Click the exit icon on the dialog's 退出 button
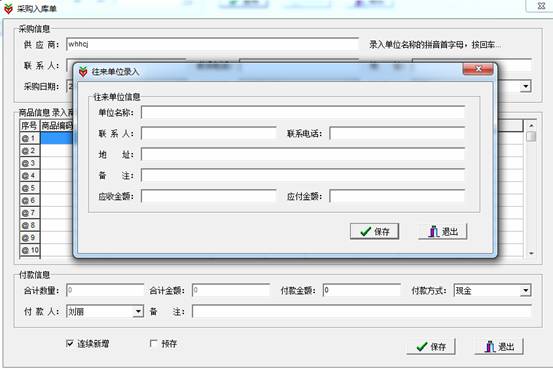The image size is (553, 369). [433, 231]
